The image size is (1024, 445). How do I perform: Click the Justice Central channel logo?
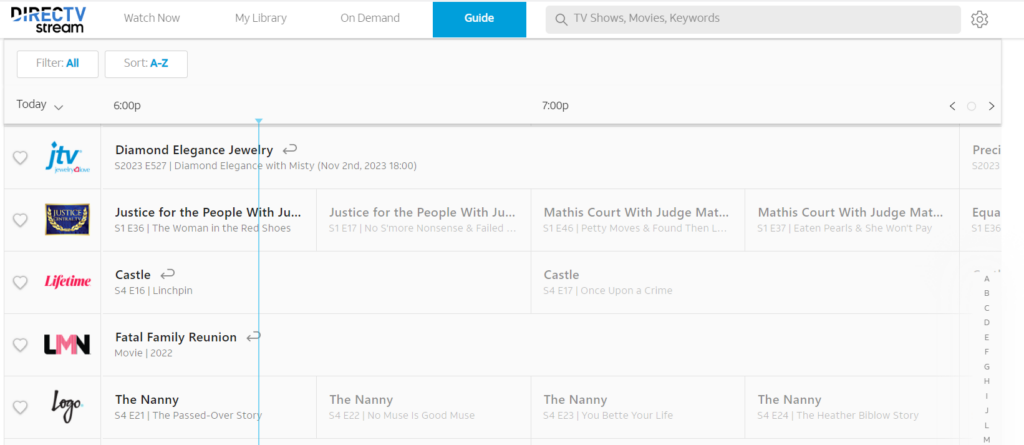(x=67, y=220)
